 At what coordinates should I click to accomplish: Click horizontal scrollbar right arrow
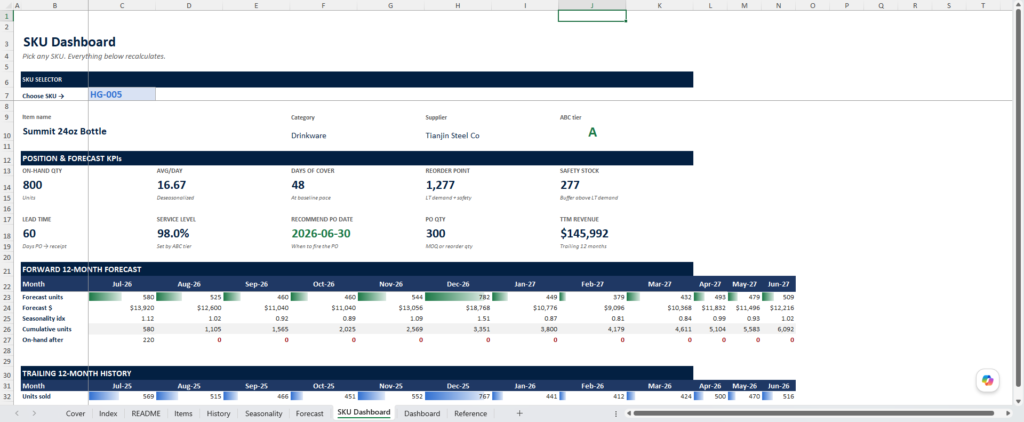click(x=1008, y=414)
